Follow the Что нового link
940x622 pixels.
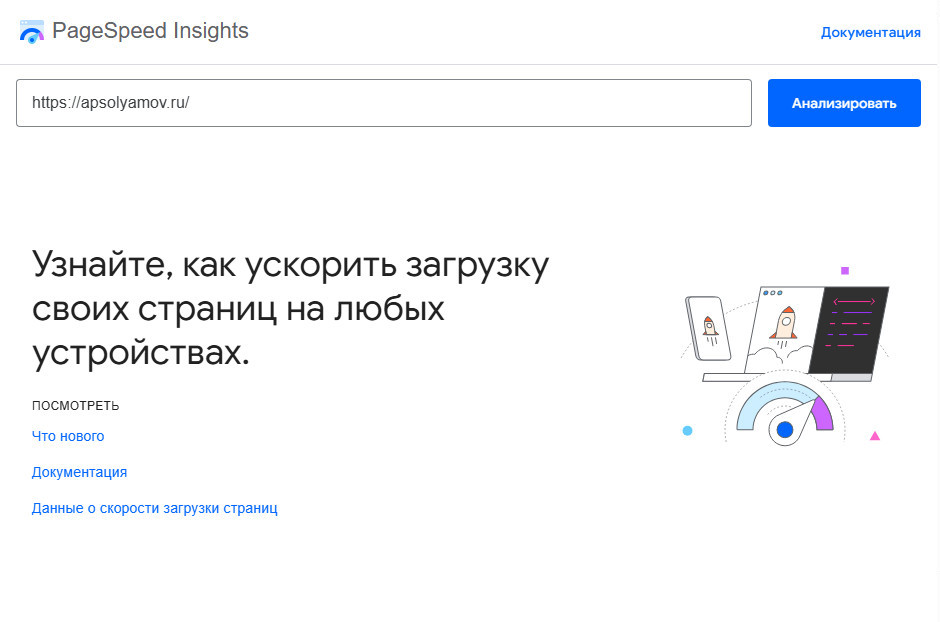click(x=67, y=436)
